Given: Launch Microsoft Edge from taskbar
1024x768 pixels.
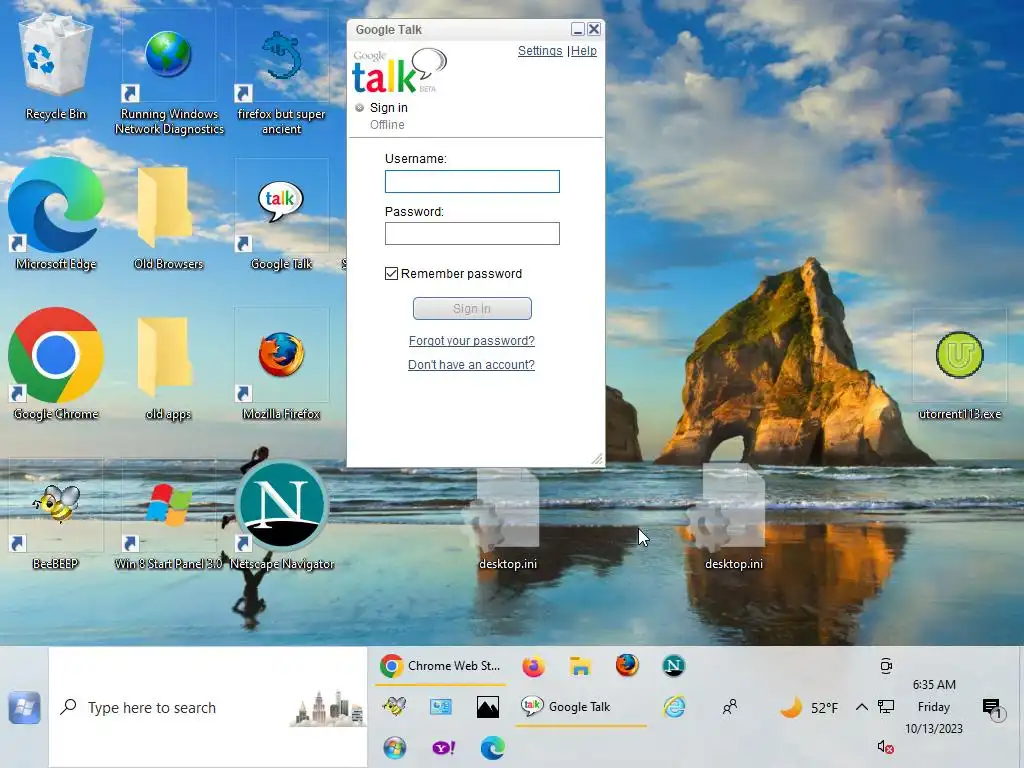Looking at the screenshot, I should coord(493,748).
